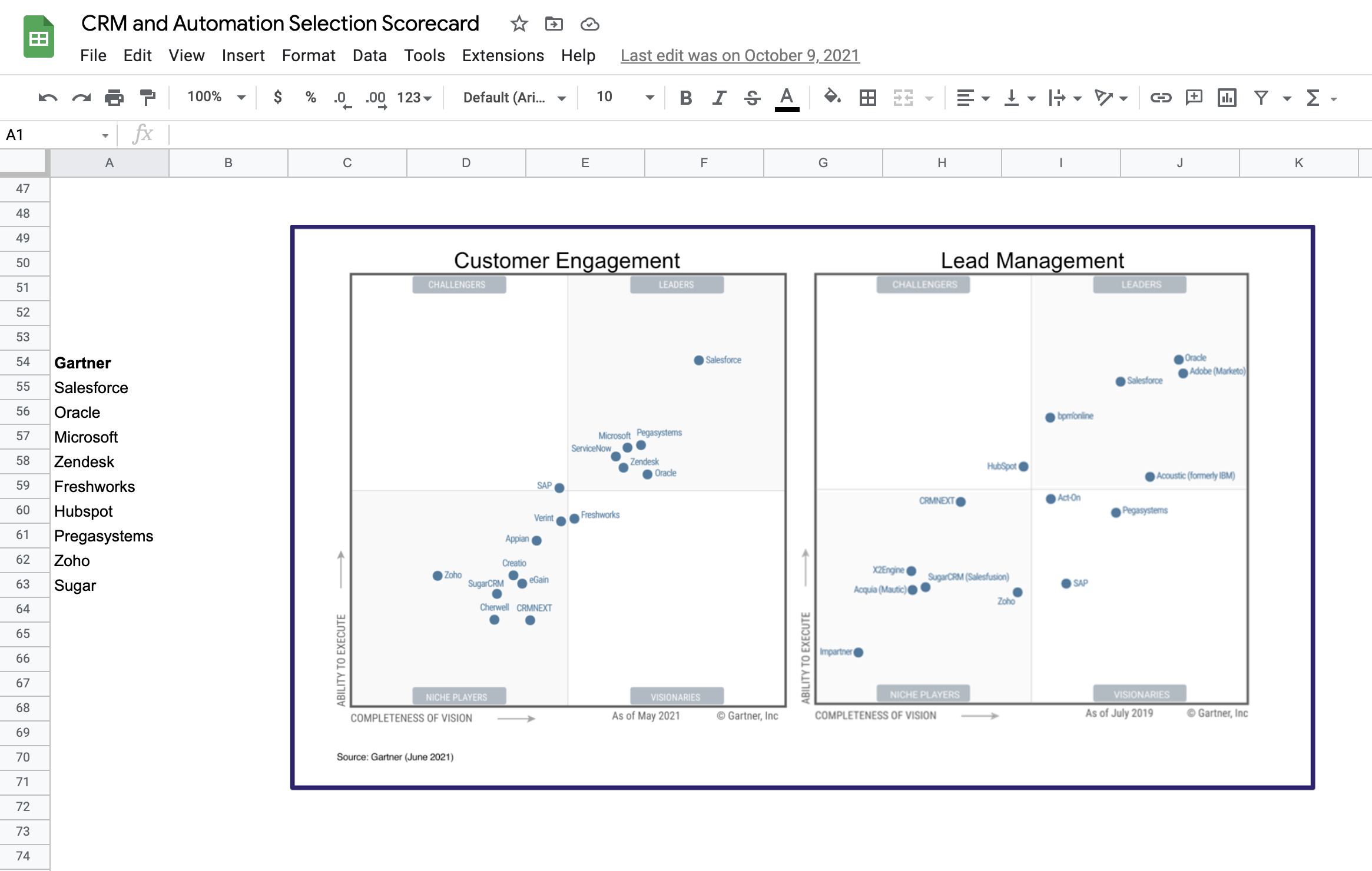Open the File menu
Image resolution: width=1372 pixels, height=871 pixels.
pyautogui.click(x=93, y=56)
